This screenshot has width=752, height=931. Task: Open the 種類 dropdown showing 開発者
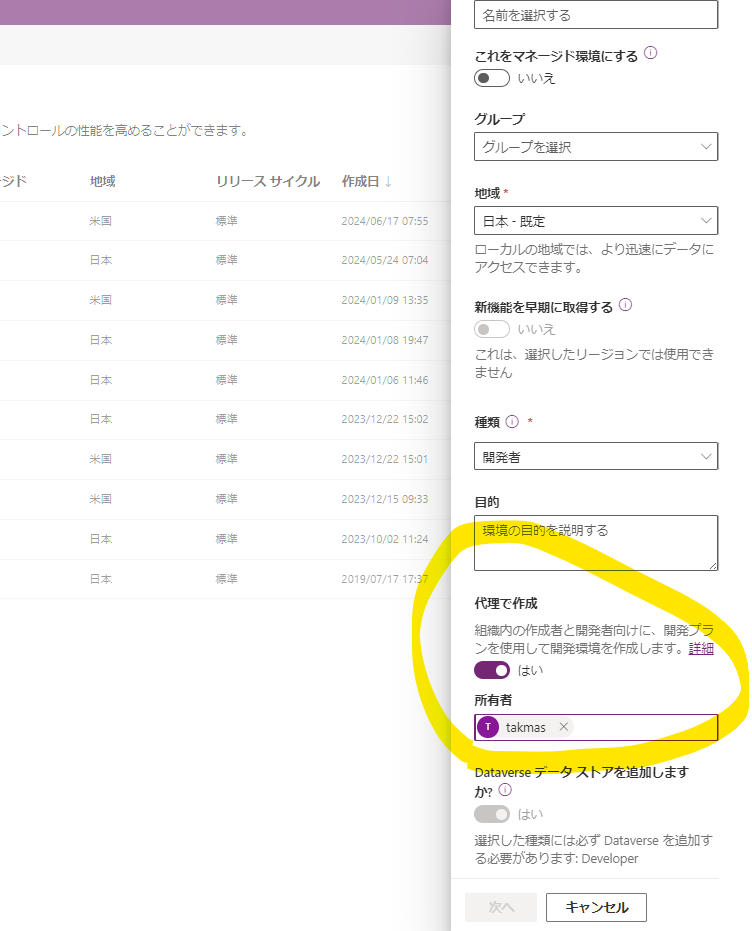[x=596, y=456]
